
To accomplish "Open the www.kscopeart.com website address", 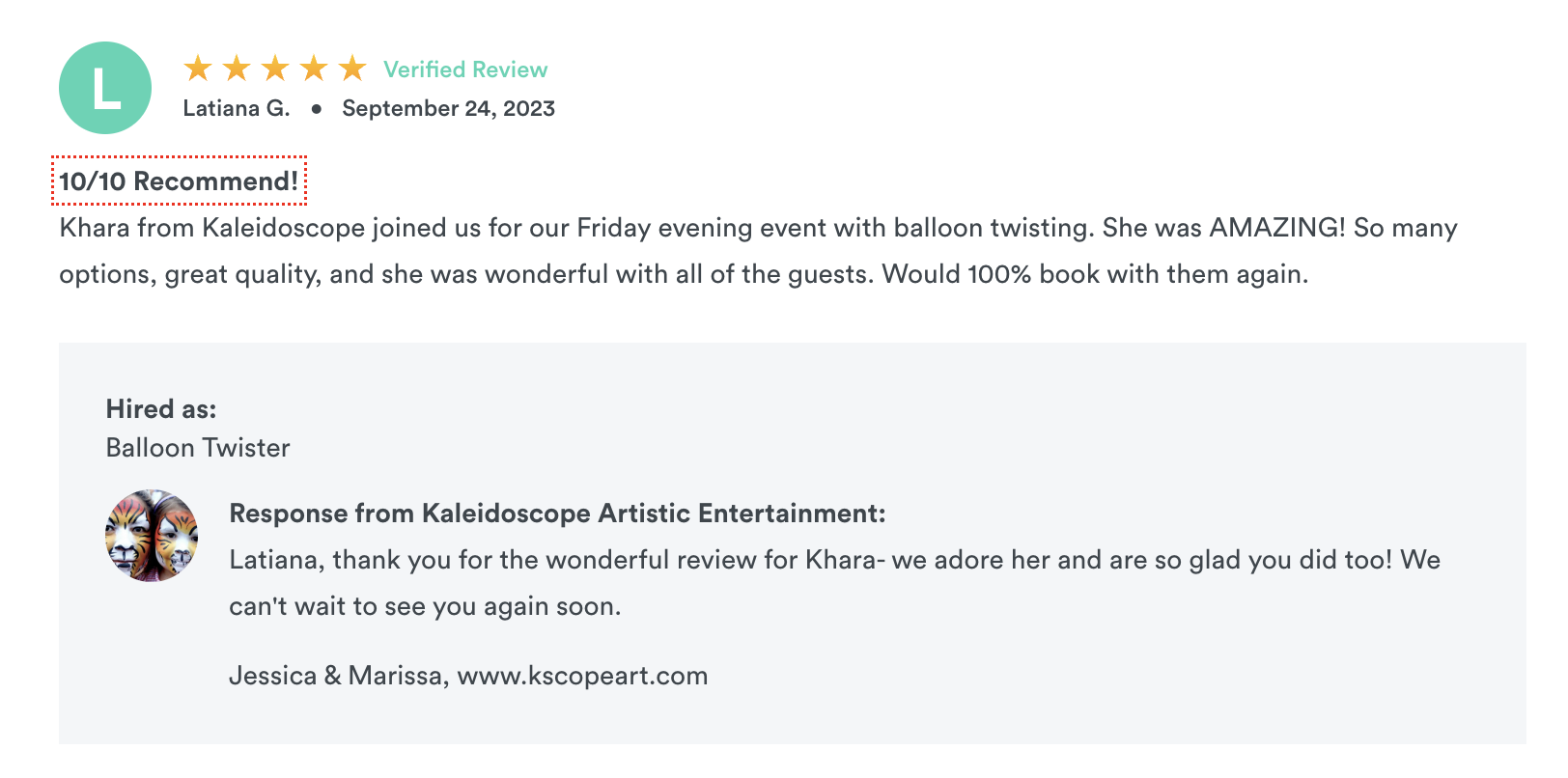I will click(582, 676).
